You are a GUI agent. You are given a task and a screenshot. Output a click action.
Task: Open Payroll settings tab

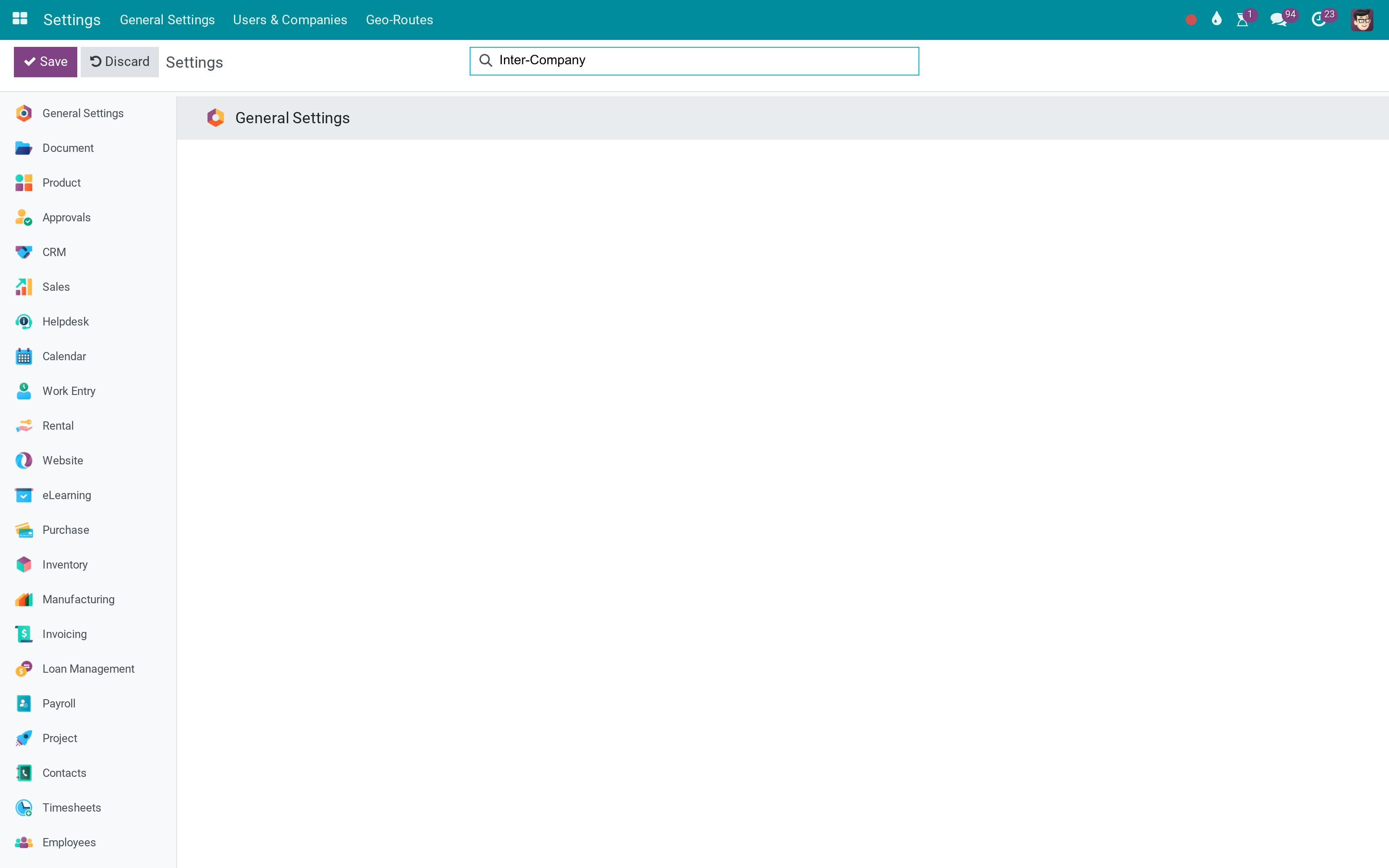[x=88, y=704]
